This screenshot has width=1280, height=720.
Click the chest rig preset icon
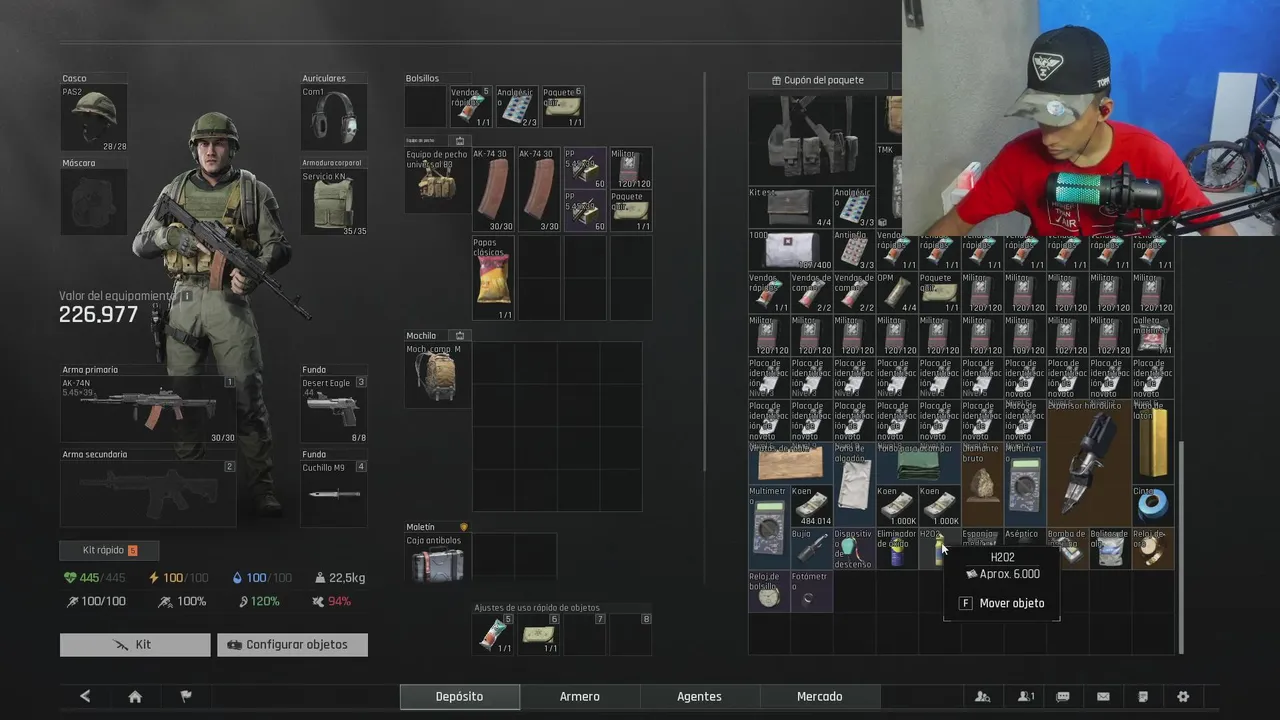[x=459, y=141]
